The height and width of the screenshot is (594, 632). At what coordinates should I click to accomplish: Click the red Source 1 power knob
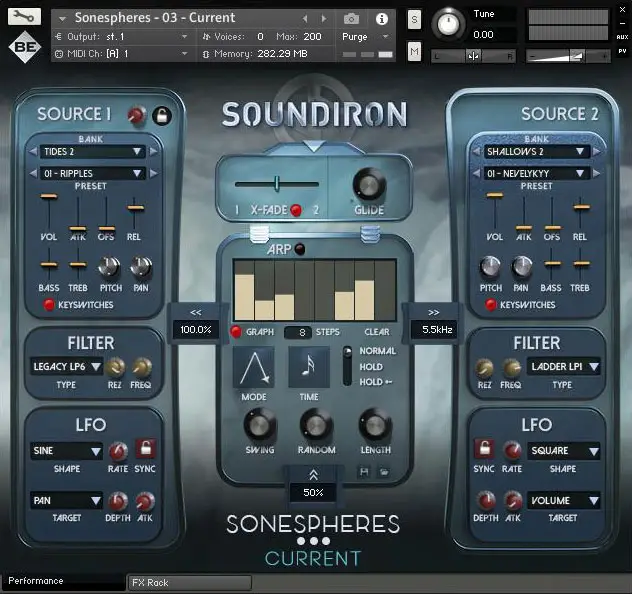(x=137, y=115)
